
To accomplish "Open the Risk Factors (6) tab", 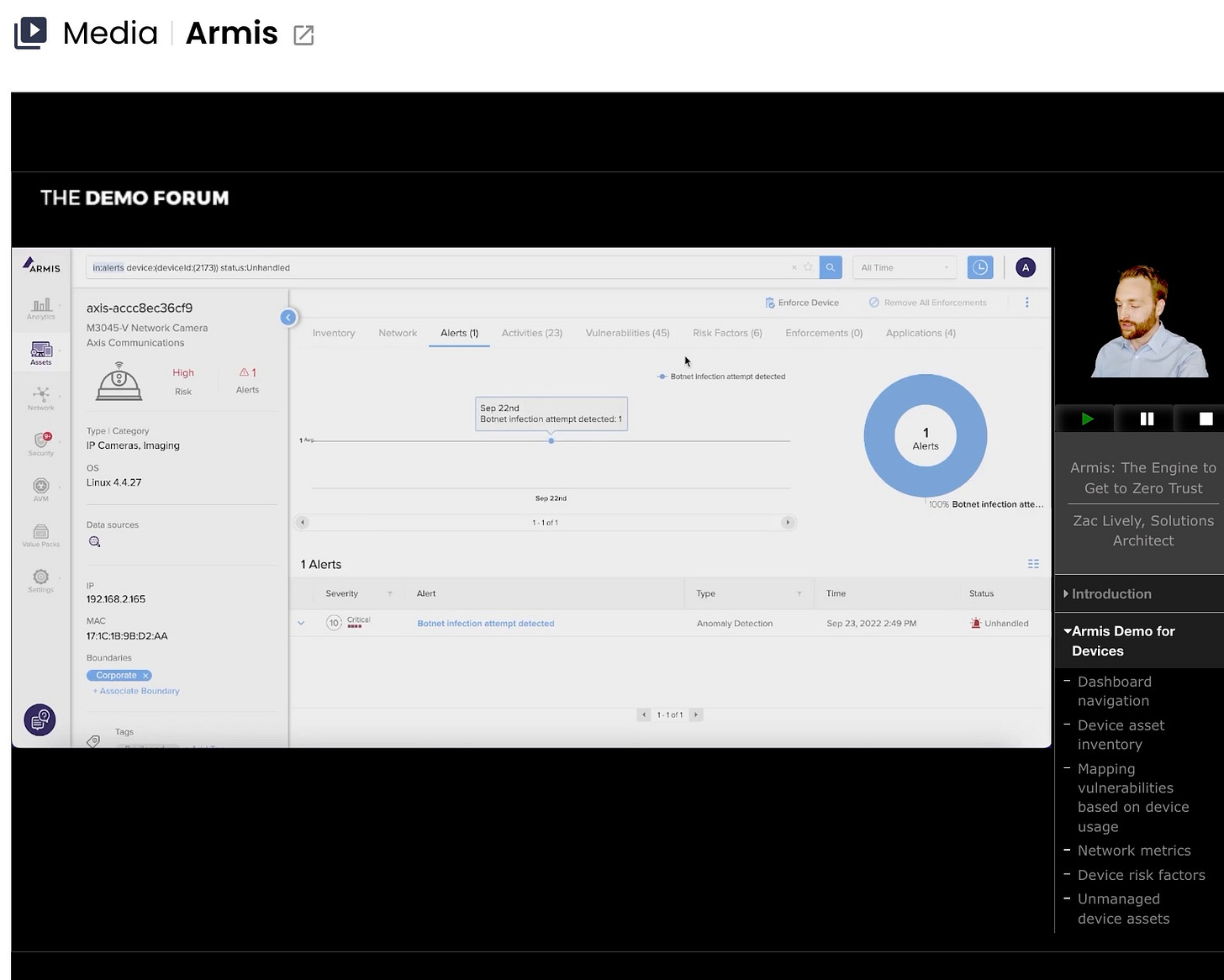I will click(727, 333).
